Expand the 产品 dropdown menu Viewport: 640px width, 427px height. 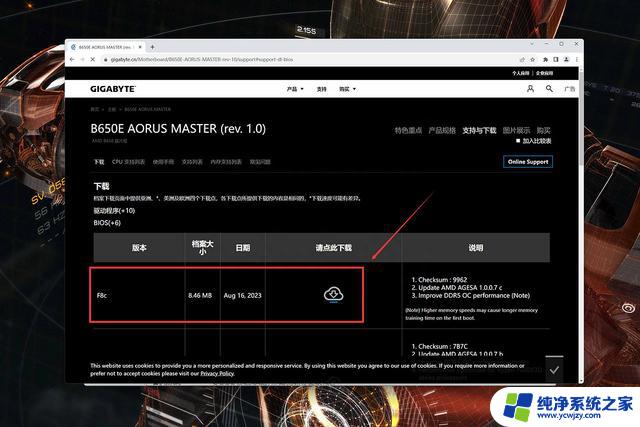pos(295,89)
